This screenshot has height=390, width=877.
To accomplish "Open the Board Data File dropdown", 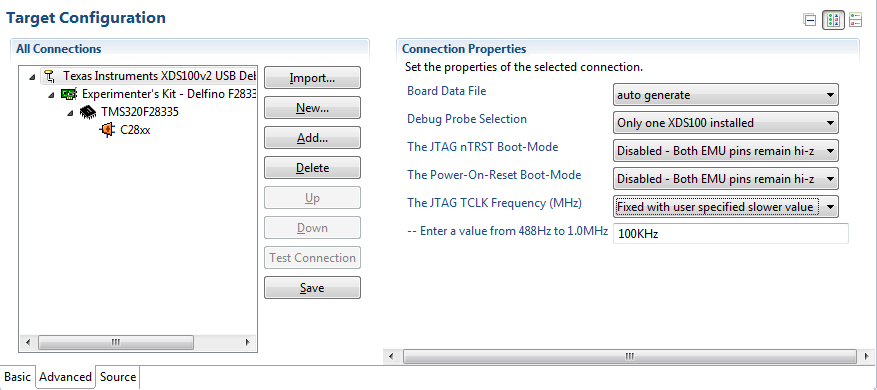I will [x=725, y=95].
